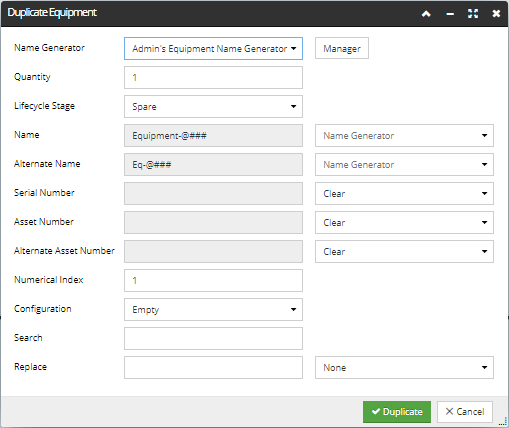Click the Replace text field
This screenshot has height=428, width=509.
pos(213,368)
